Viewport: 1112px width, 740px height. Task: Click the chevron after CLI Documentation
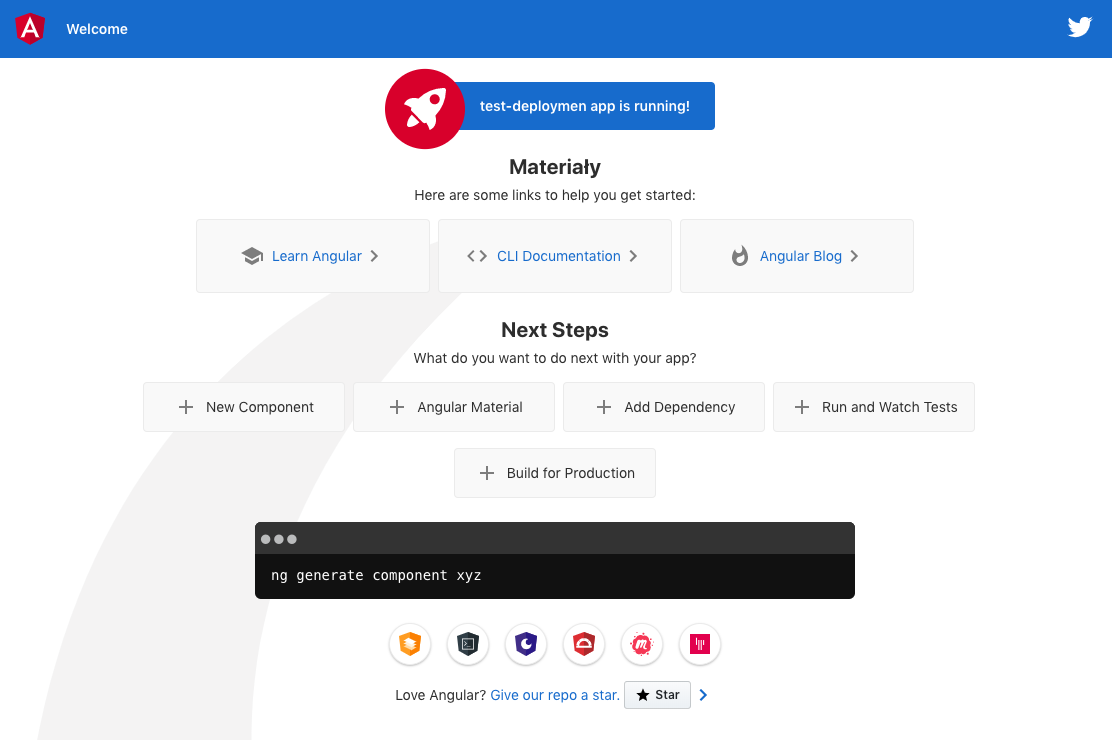click(x=633, y=256)
